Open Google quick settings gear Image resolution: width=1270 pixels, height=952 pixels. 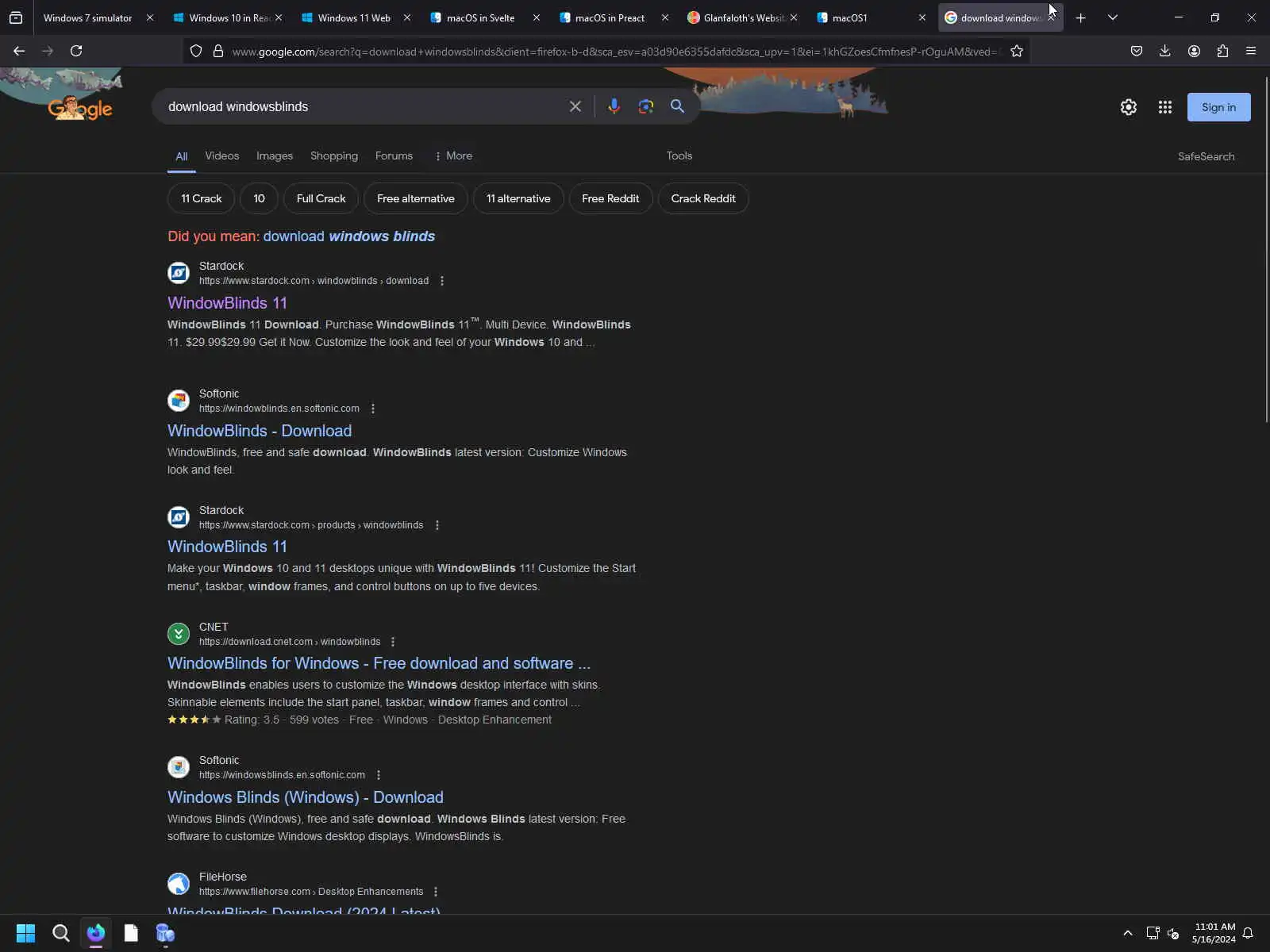[1128, 107]
